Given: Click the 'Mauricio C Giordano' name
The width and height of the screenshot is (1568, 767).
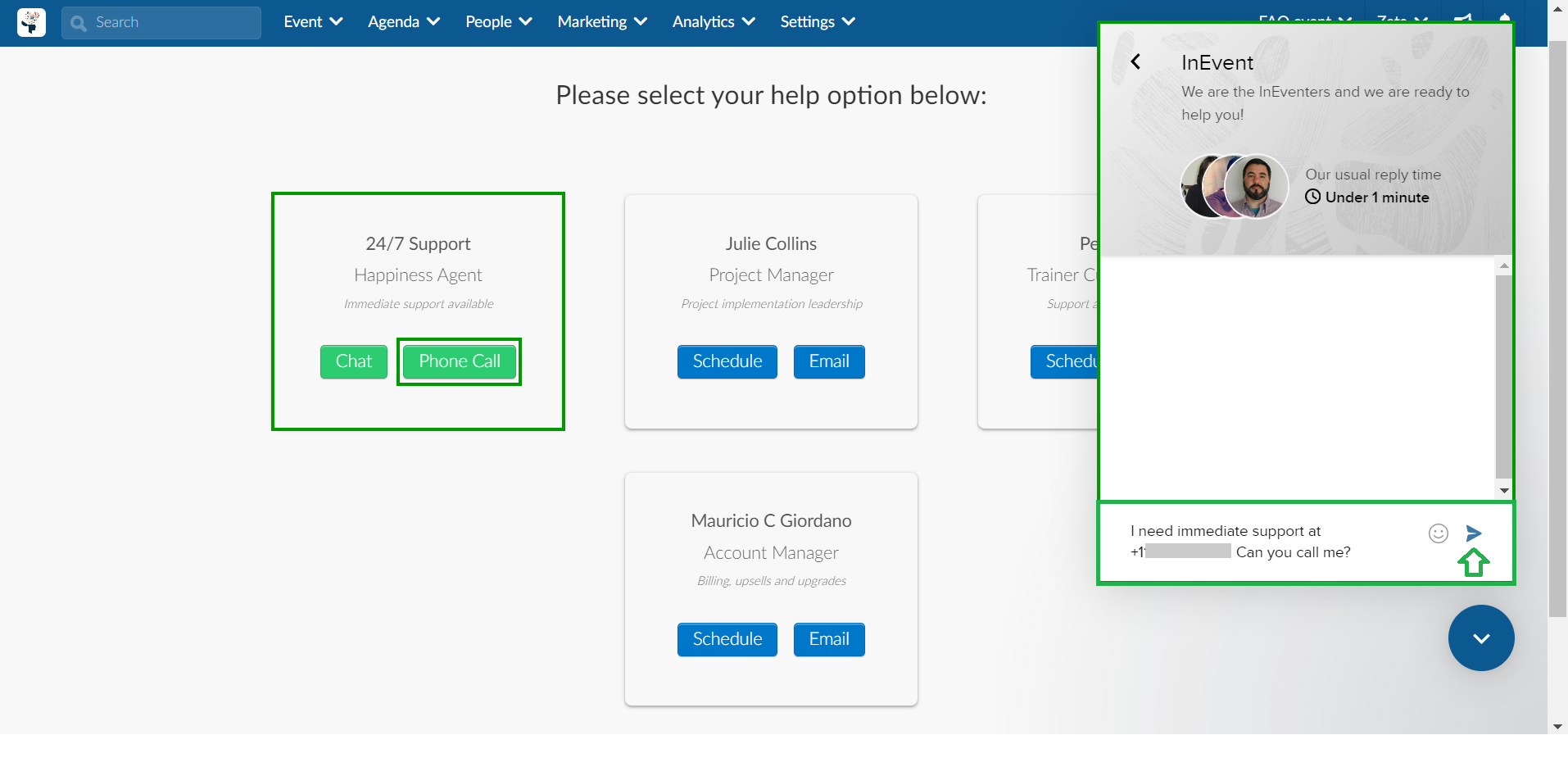Looking at the screenshot, I should click(771, 521).
